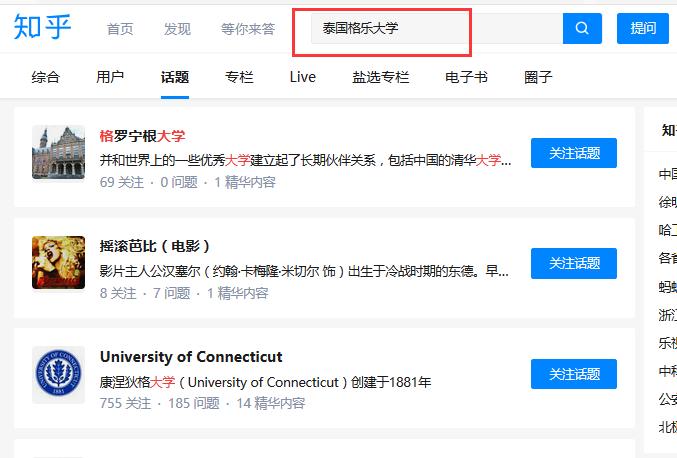677x458 pixels.
Task: Click the 提问 button
Action: coord(642,28)
